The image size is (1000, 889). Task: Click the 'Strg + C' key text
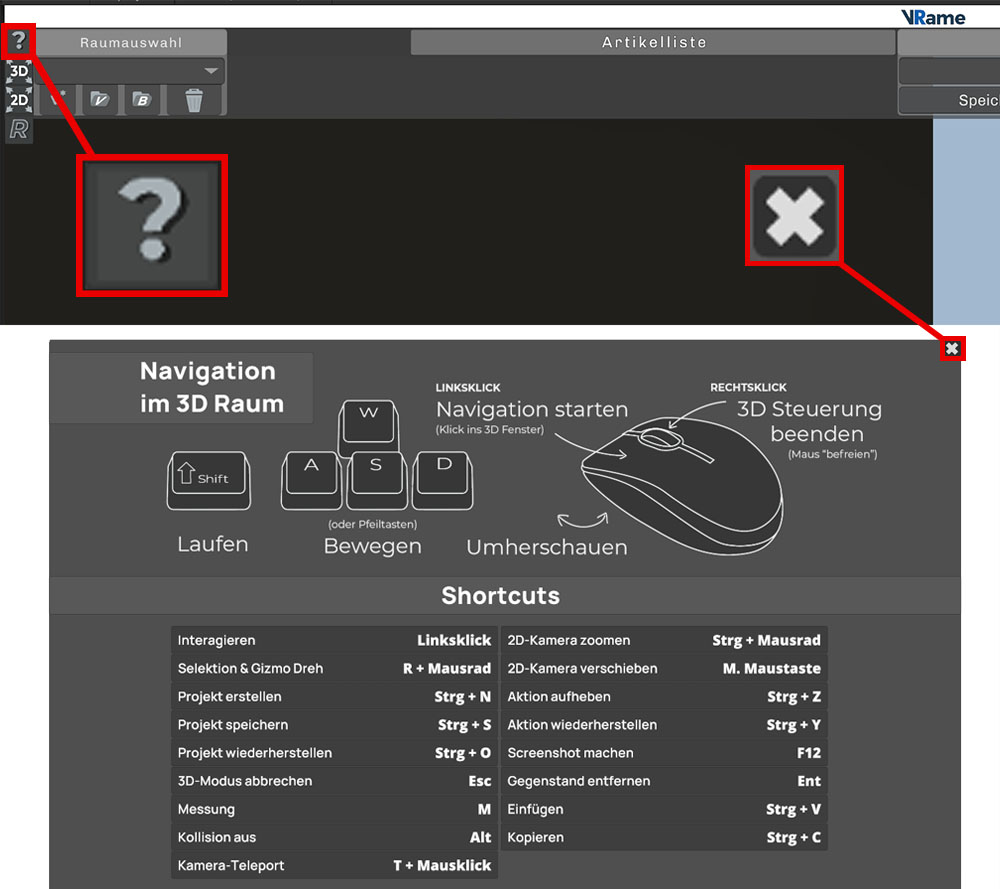(x=794, y=837)
